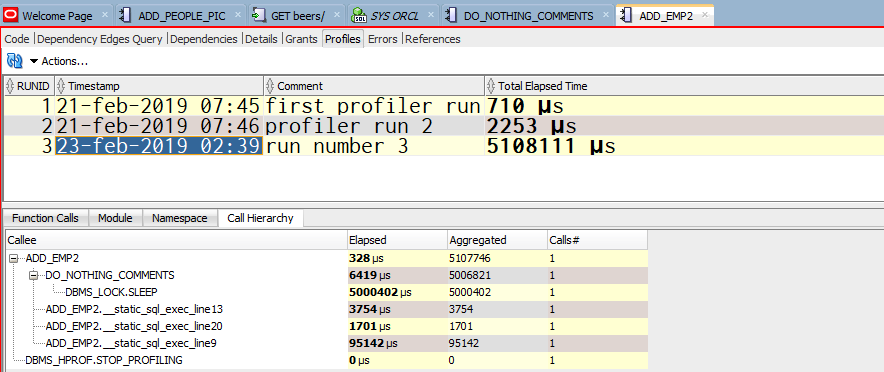The width and height of the screenshot is (884, 372).
Task: Close the DO_NOTHING_COMMENTS tab
Action: pyautogui.click(x=606, y=16)
